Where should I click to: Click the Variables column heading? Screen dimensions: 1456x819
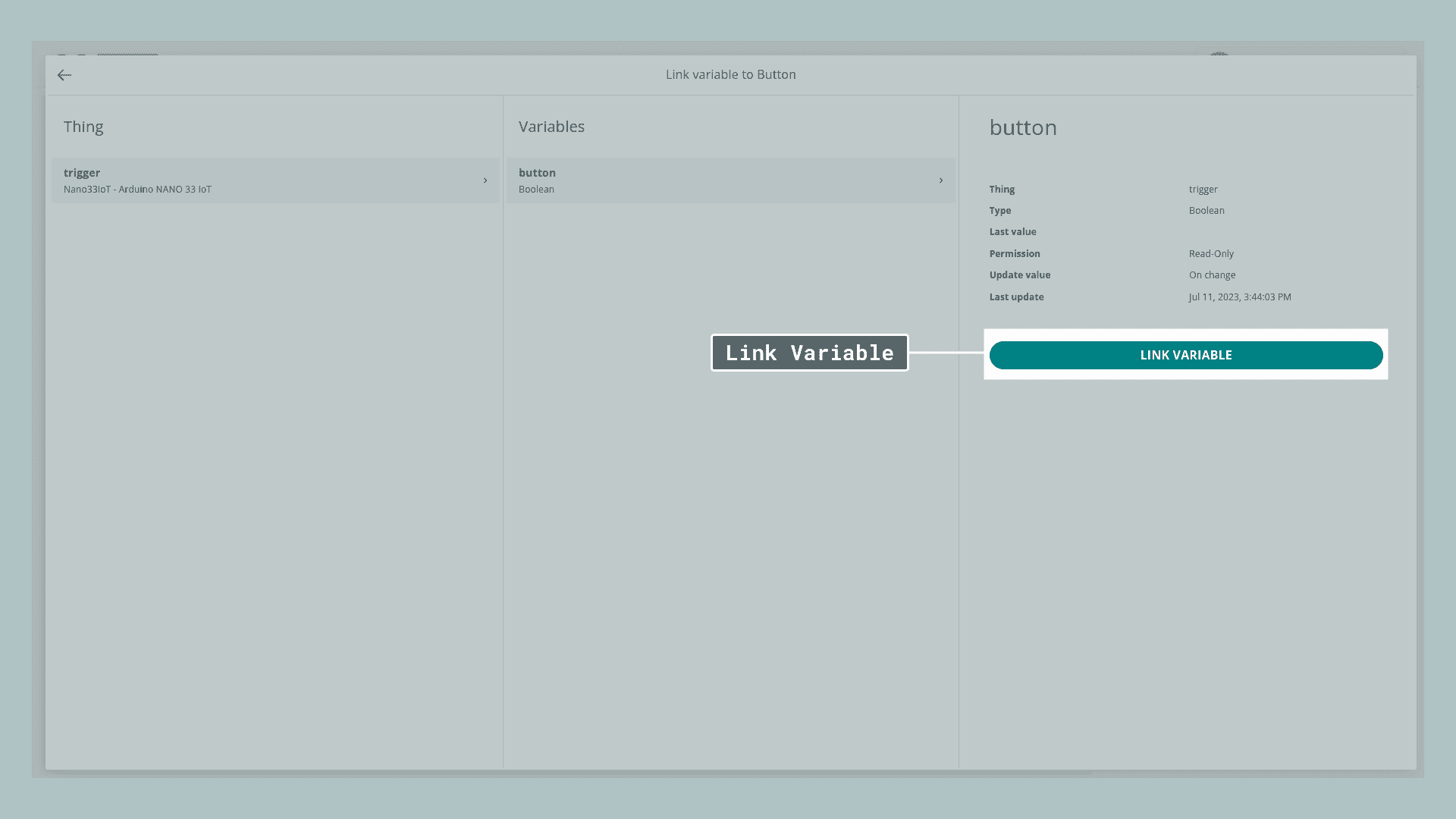(551, 127)
